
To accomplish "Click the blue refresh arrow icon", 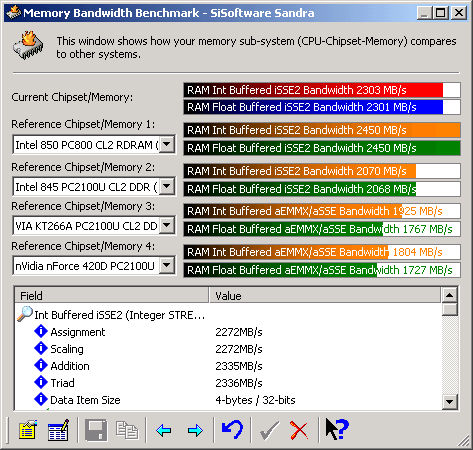I will pos(232,430).
